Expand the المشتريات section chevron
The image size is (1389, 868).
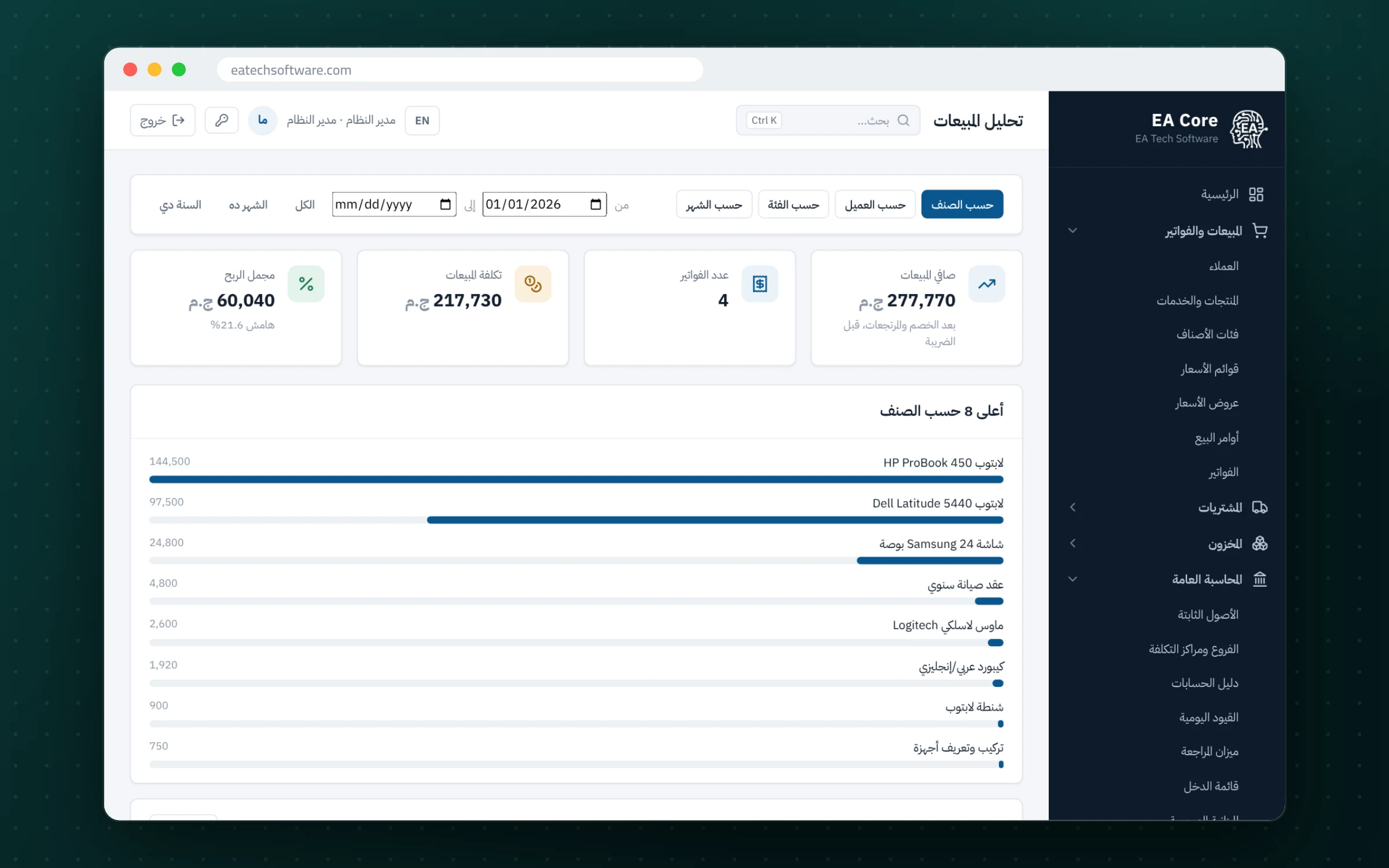point(1072,507)
